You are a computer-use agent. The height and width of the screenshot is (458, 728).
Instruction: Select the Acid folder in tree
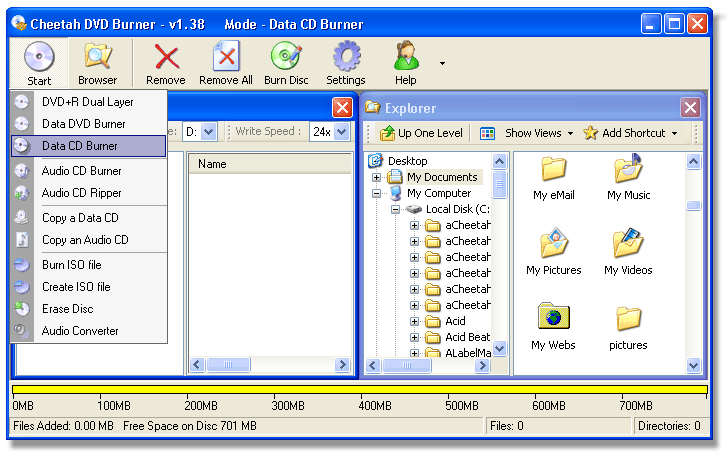point(455,321)
